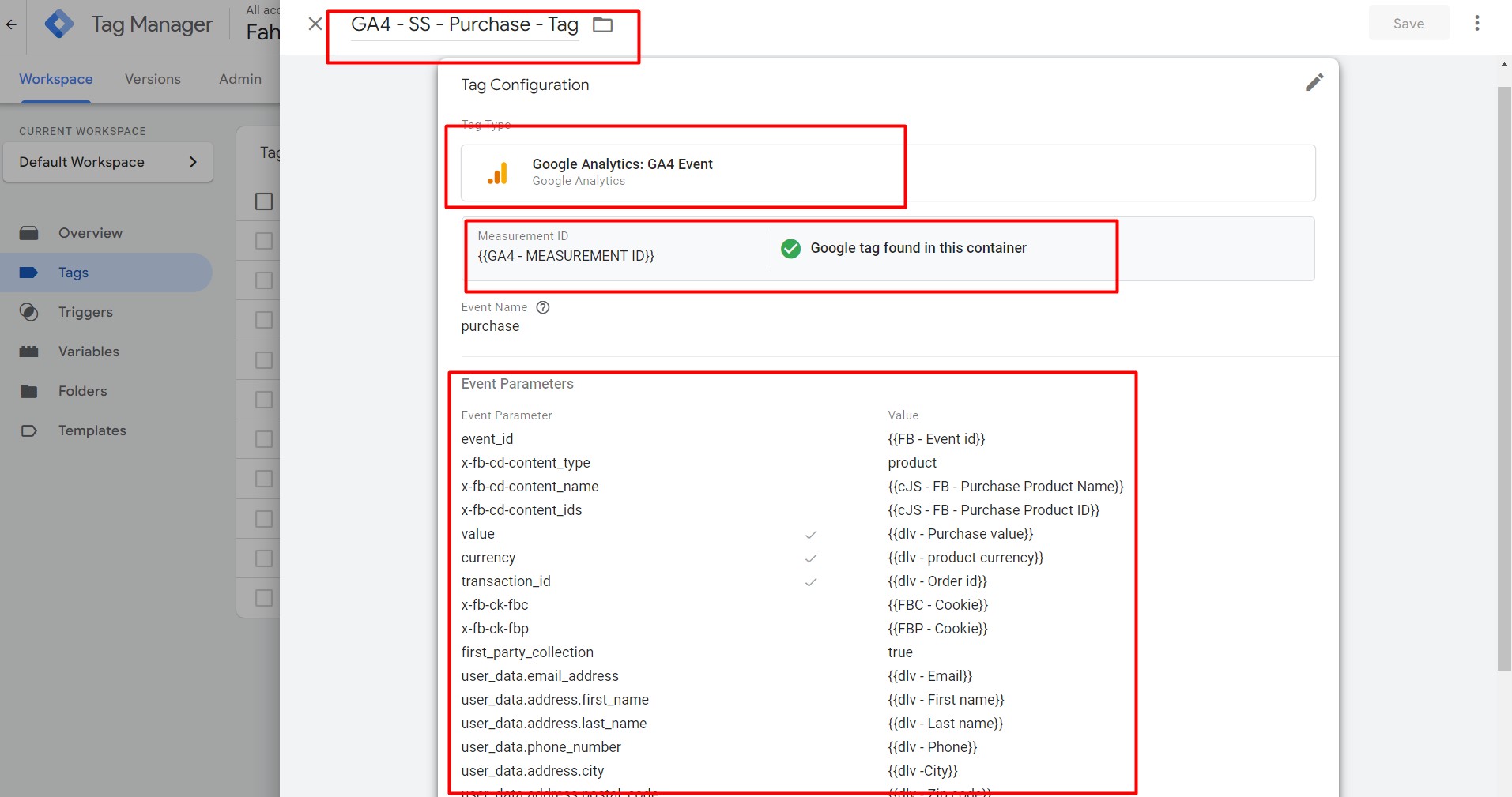Image resolution: width=1512 pixels, height=797 pixels.
Task: Click the event name value purchase
Action: click(490, 326)
